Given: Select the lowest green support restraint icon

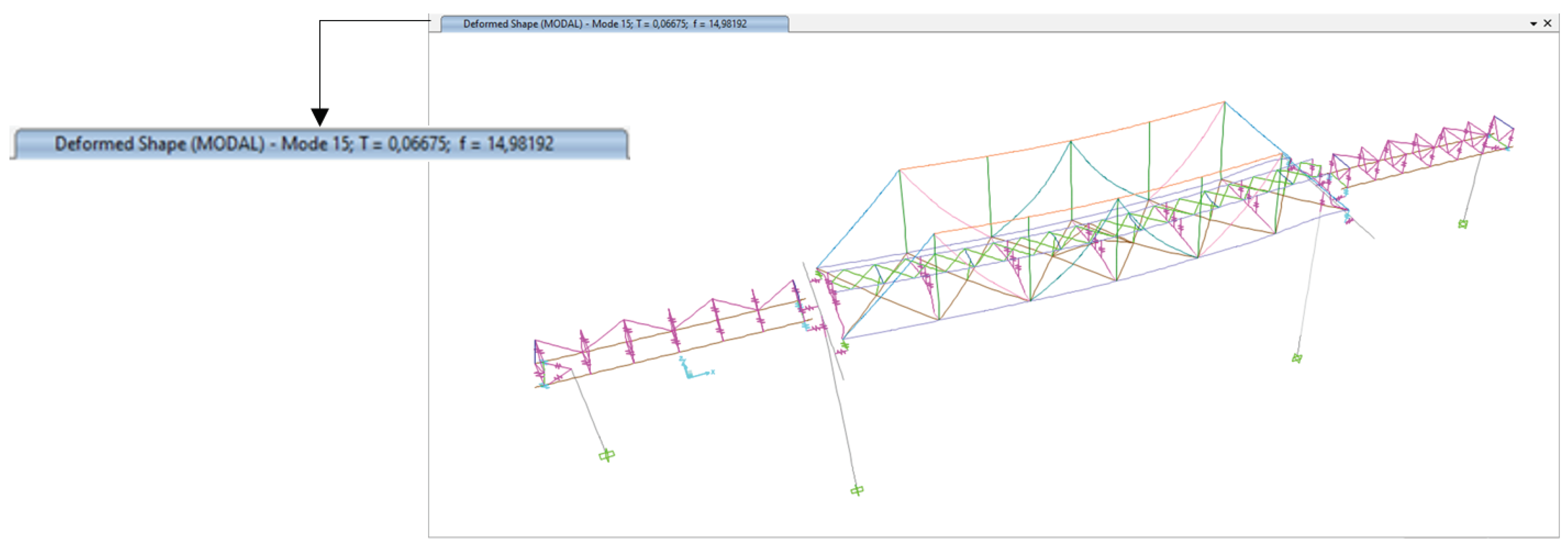Looking at the screenshot, I should coord(857,490).
